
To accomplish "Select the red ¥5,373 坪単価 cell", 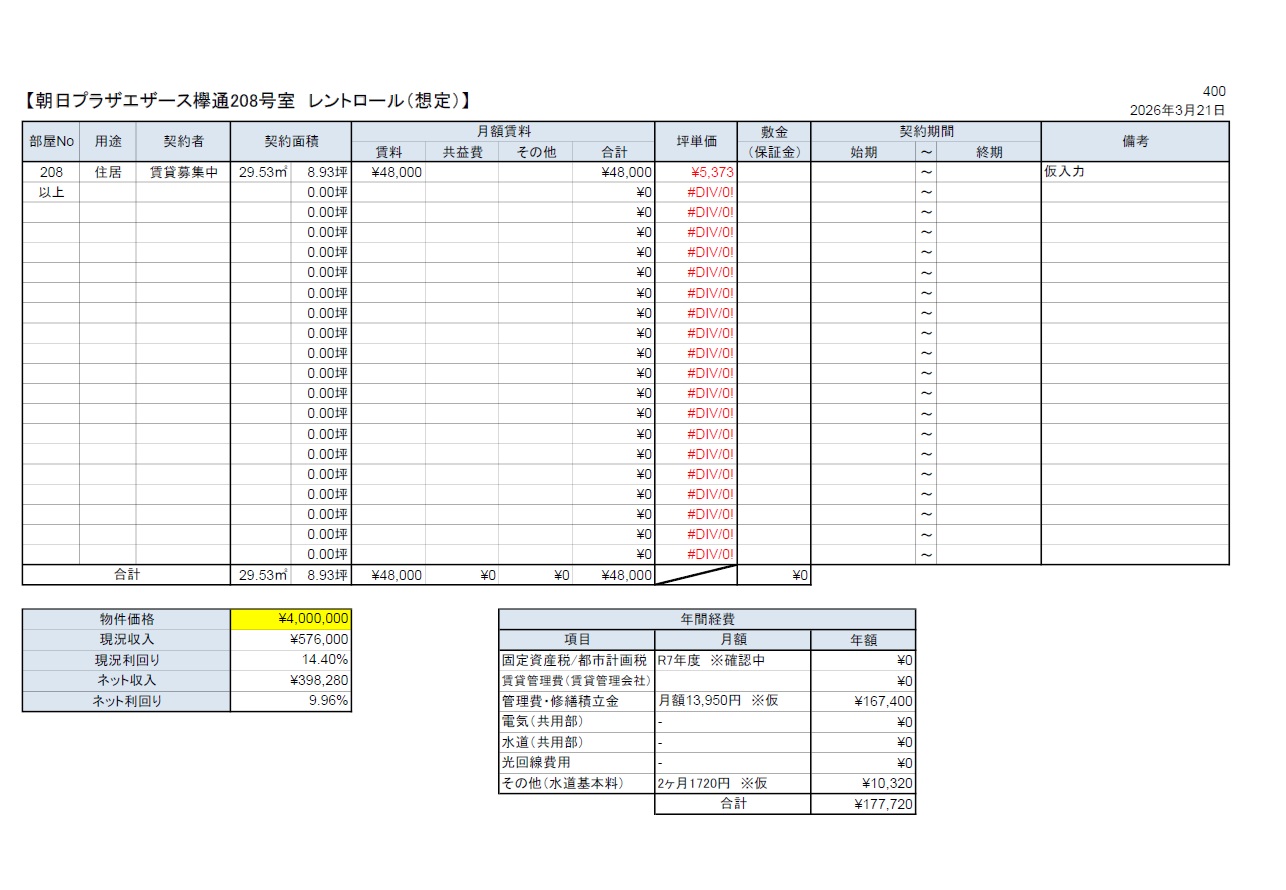I will [x=695, y=172].
